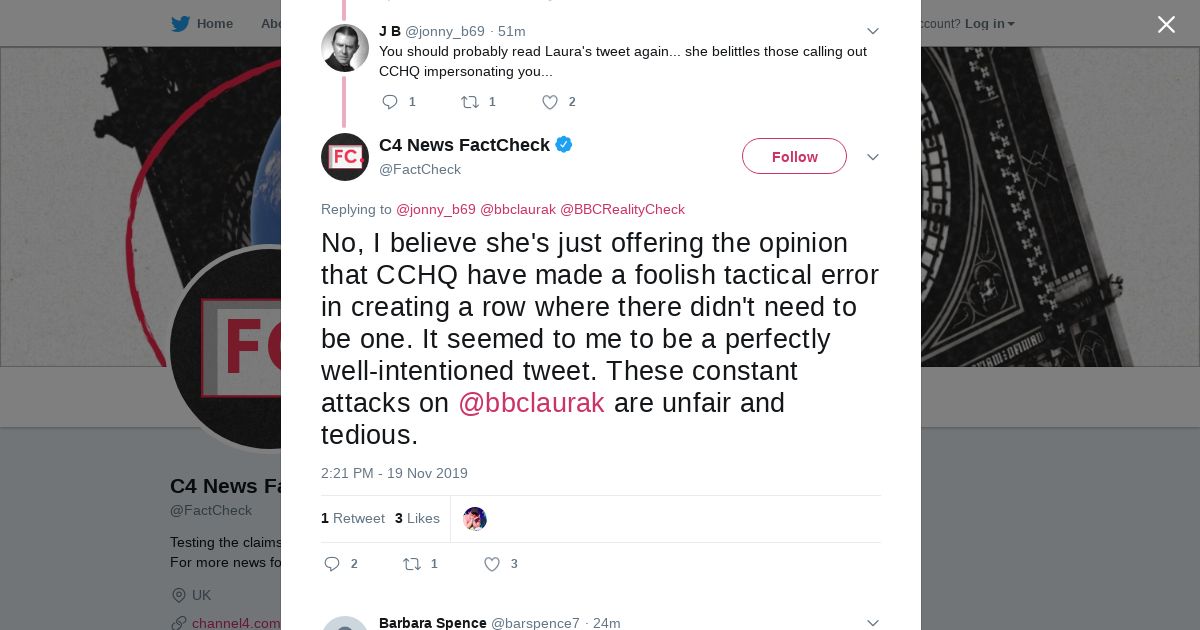Like the C4 News FactCheck tweet
1200x630 pixels.
click(492, 564)
